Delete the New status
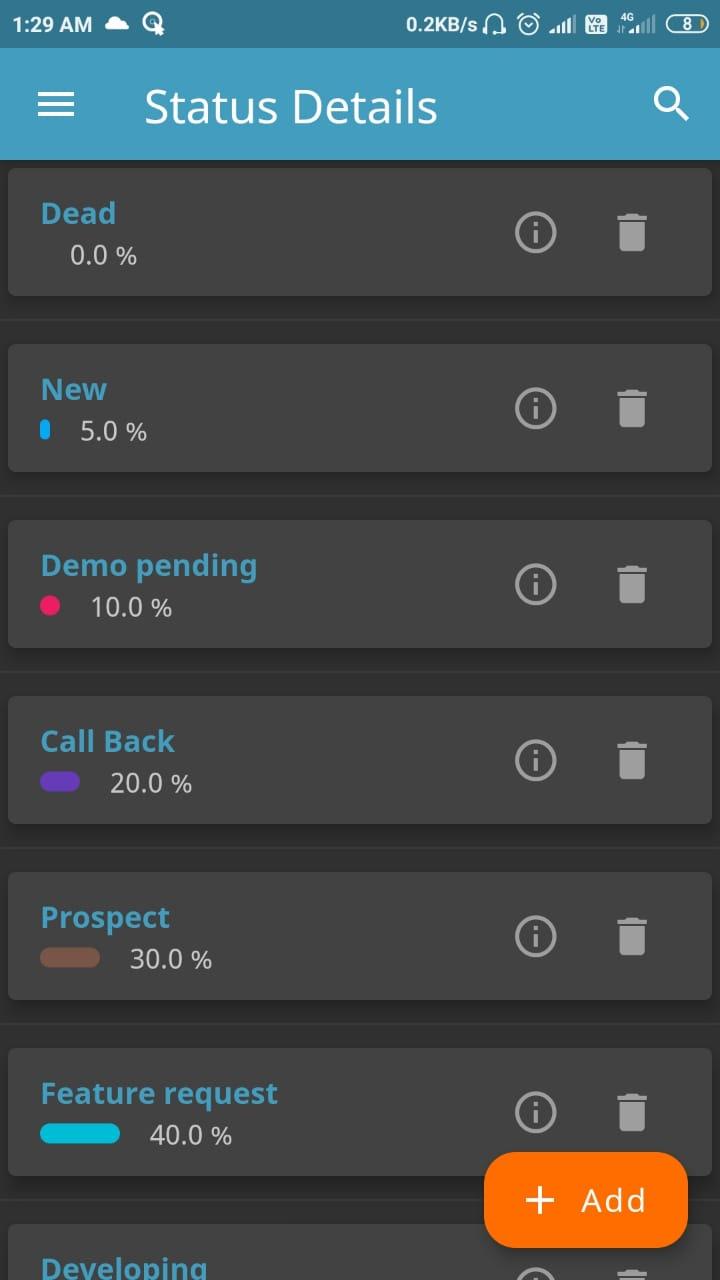 (x=631, y=408)
